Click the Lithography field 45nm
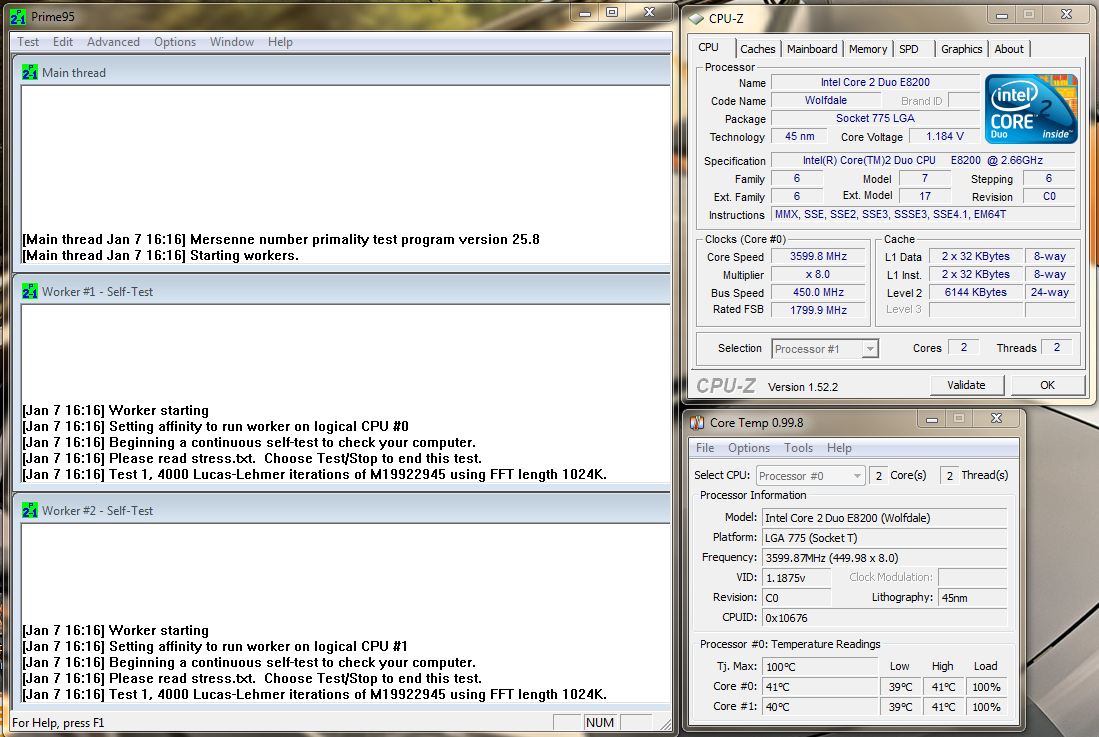This screenshot has width=1099, height=737. point(973,598)
